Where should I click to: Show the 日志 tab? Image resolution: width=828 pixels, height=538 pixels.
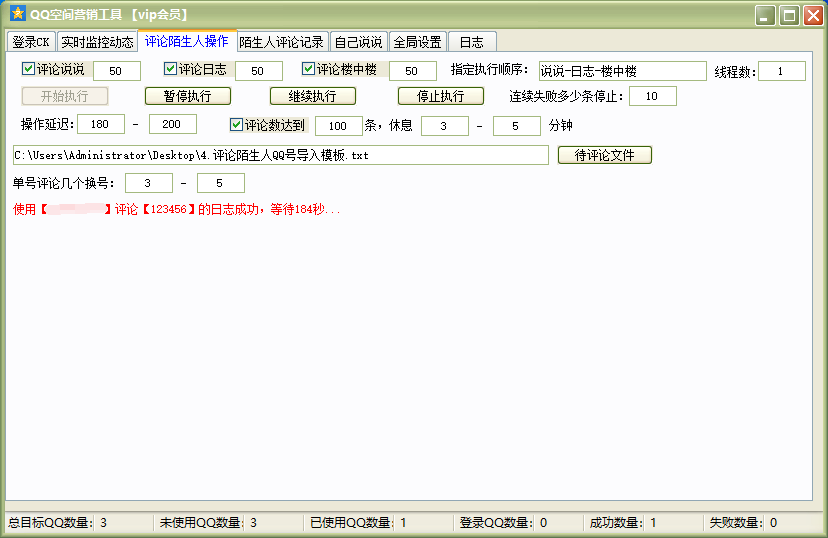coord(472,42)
